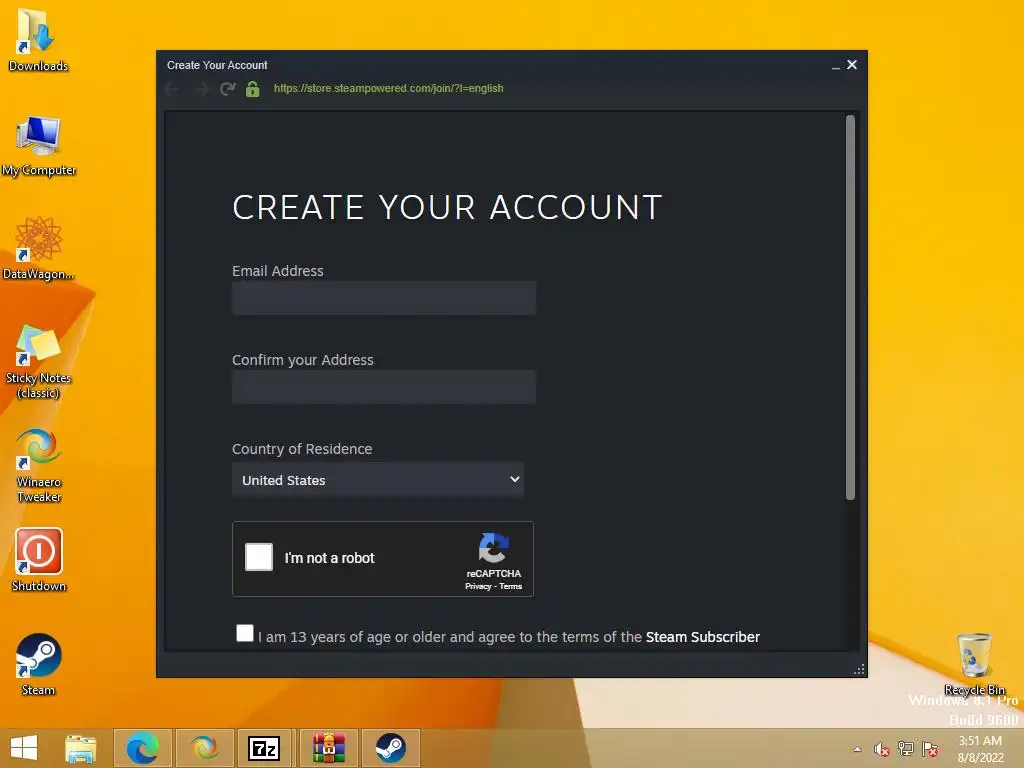
Task: Launch Microsoft Edge from the taskbar
Action: click(142, 748)
